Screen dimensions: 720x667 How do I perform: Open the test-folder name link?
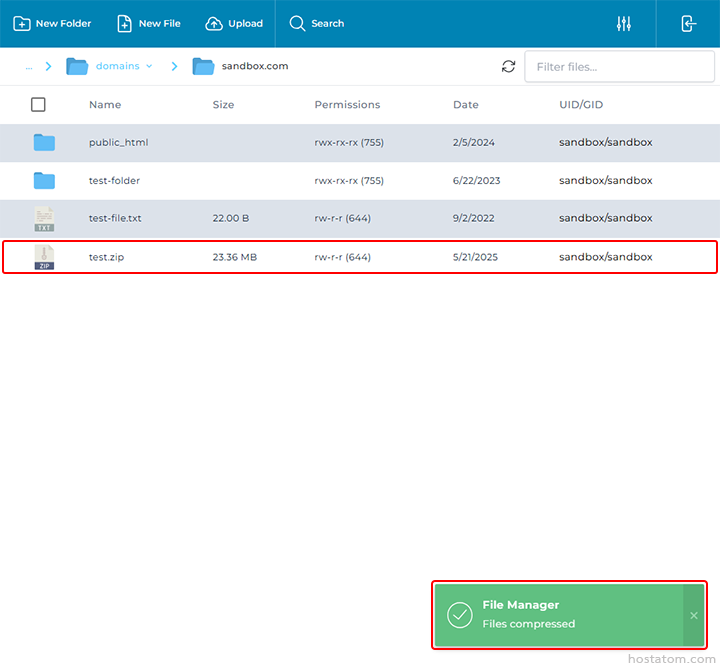click(114, 181)
